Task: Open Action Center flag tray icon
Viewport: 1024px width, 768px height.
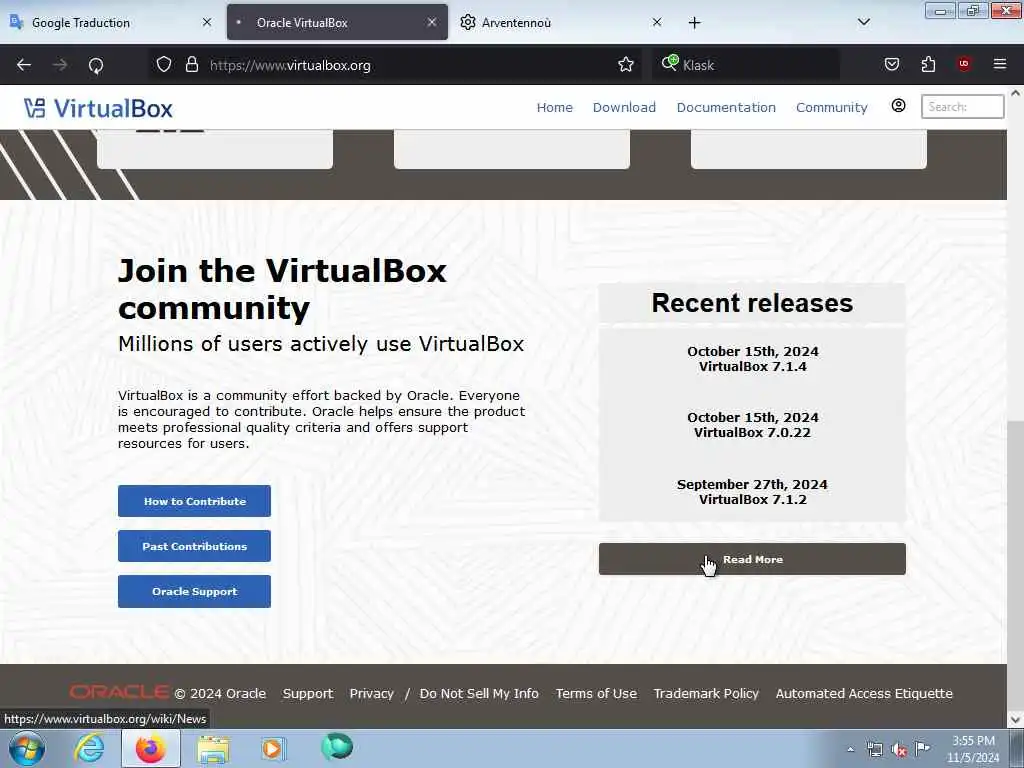Action: [x=922, y=749]
